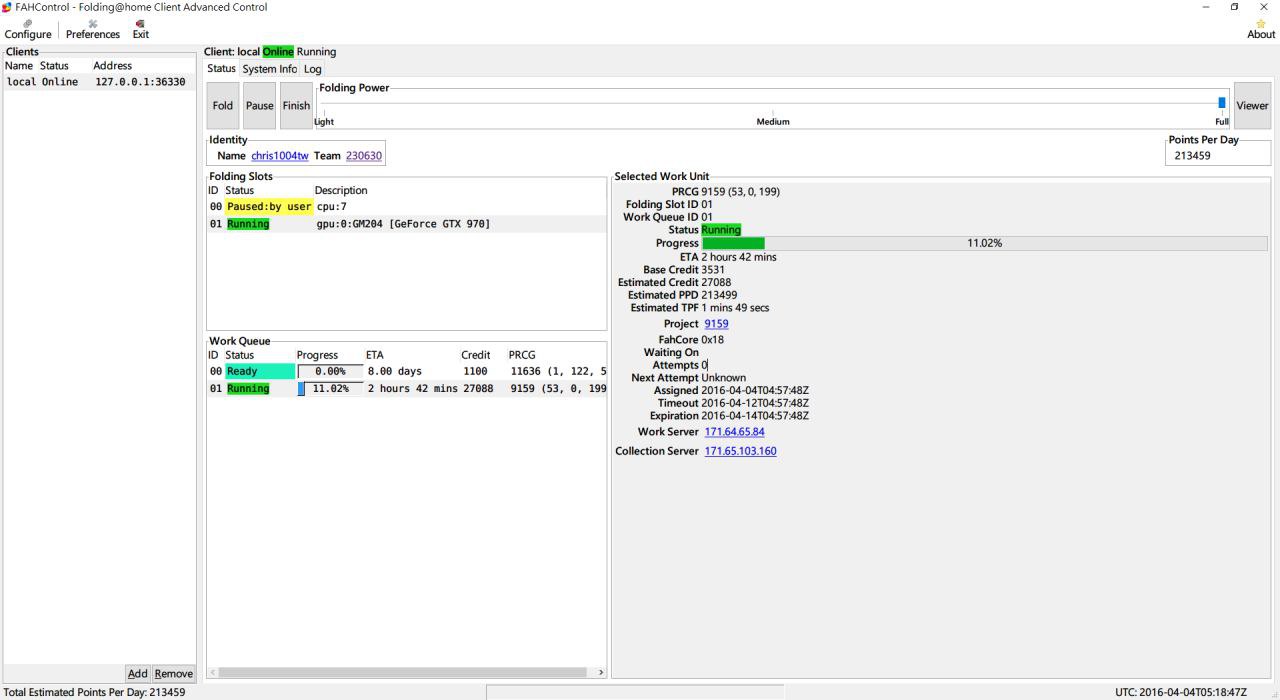1280x700 pixels.
Task: Click the UTC time in status bar
Action: click(x=1181, y=692)
